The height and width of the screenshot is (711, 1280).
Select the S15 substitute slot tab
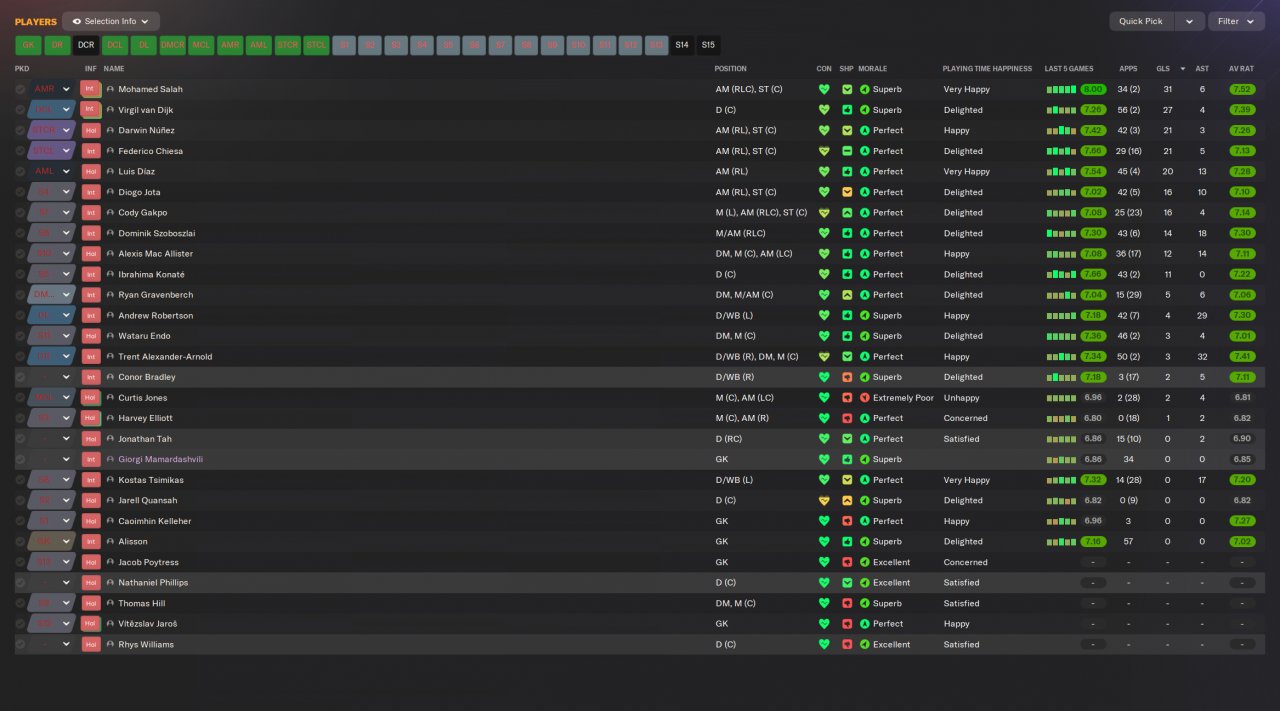pos(708,45)
